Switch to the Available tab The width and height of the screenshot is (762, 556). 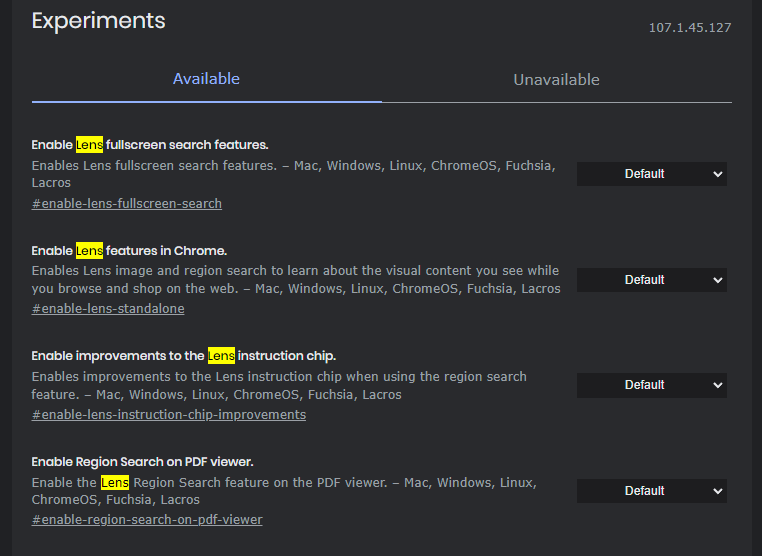(x=206, y=79)
